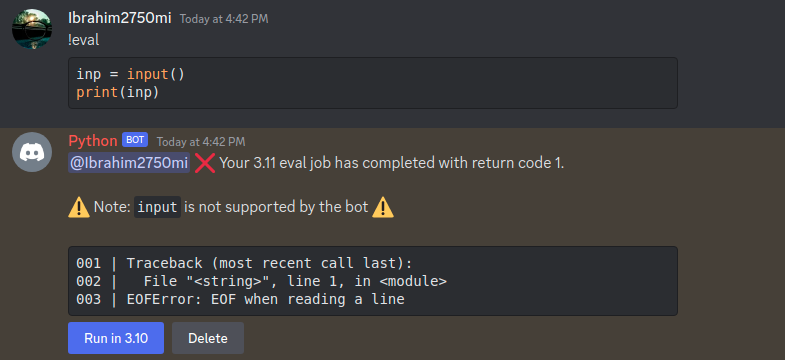Click Ibrahim2750mi's profile avatar
The image size is (785, 360).
32,29
